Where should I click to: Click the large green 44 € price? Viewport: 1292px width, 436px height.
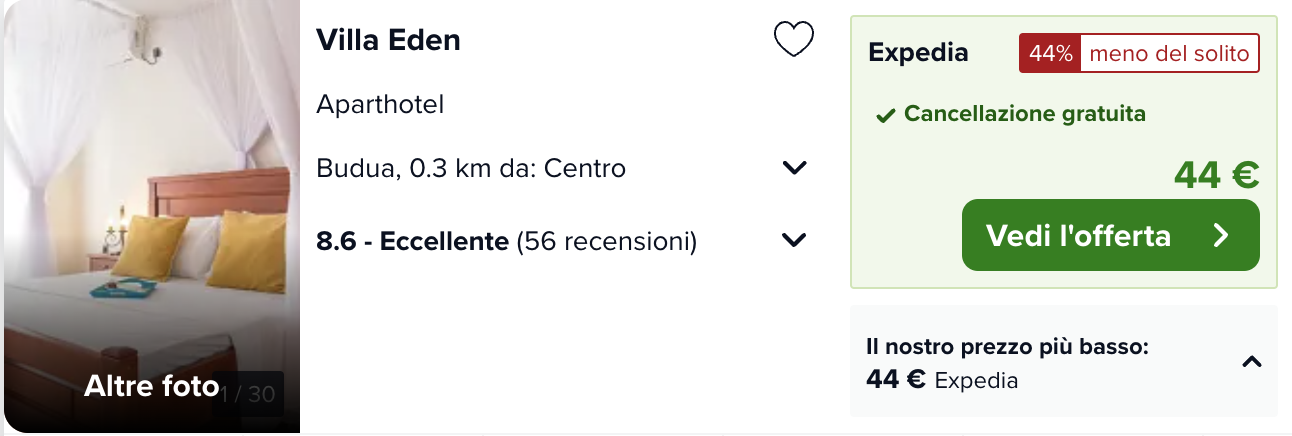pyautogui.click(x=1216, y=175)
